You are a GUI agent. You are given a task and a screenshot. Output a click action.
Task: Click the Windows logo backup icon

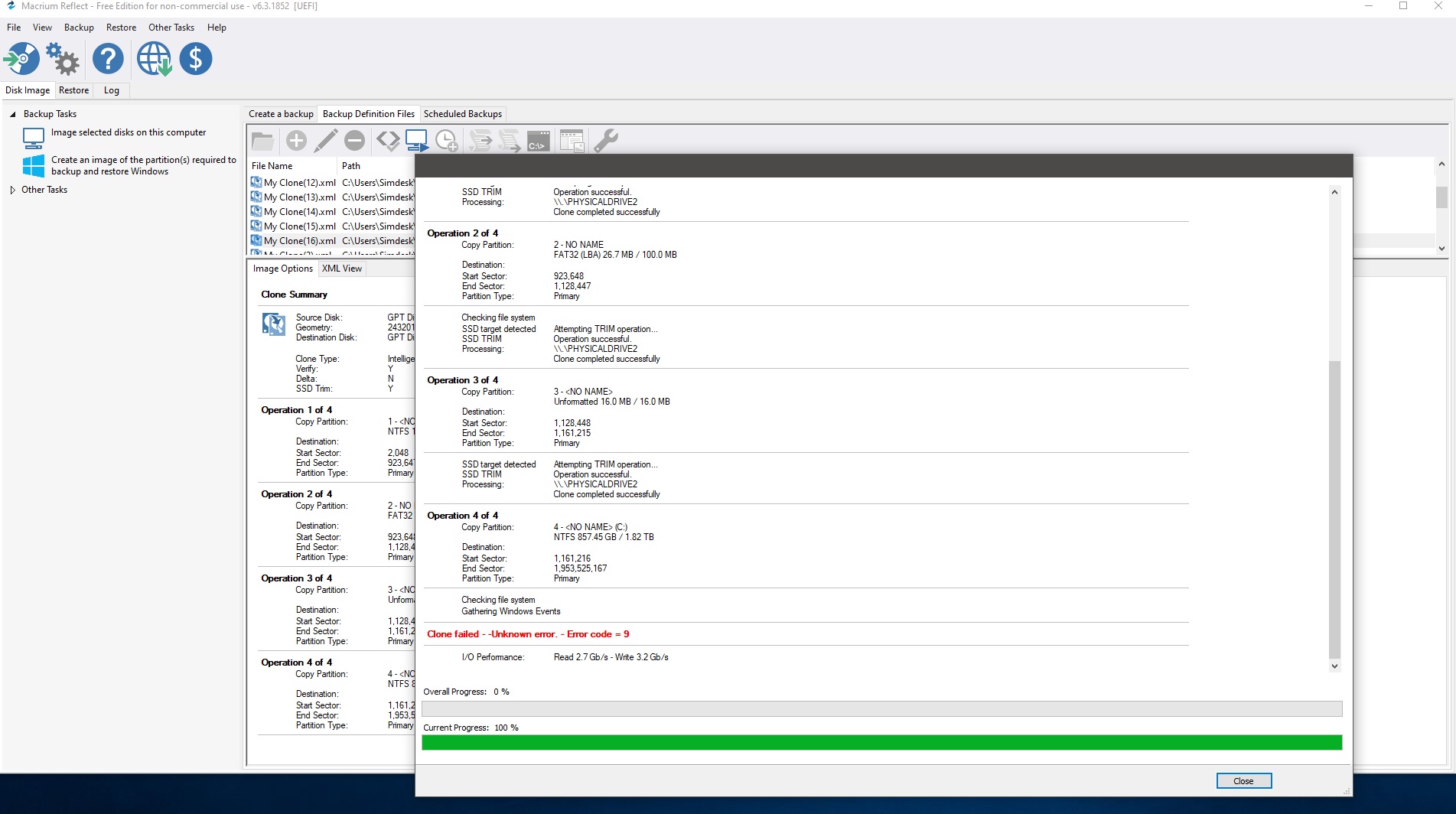tap(34, 166)
